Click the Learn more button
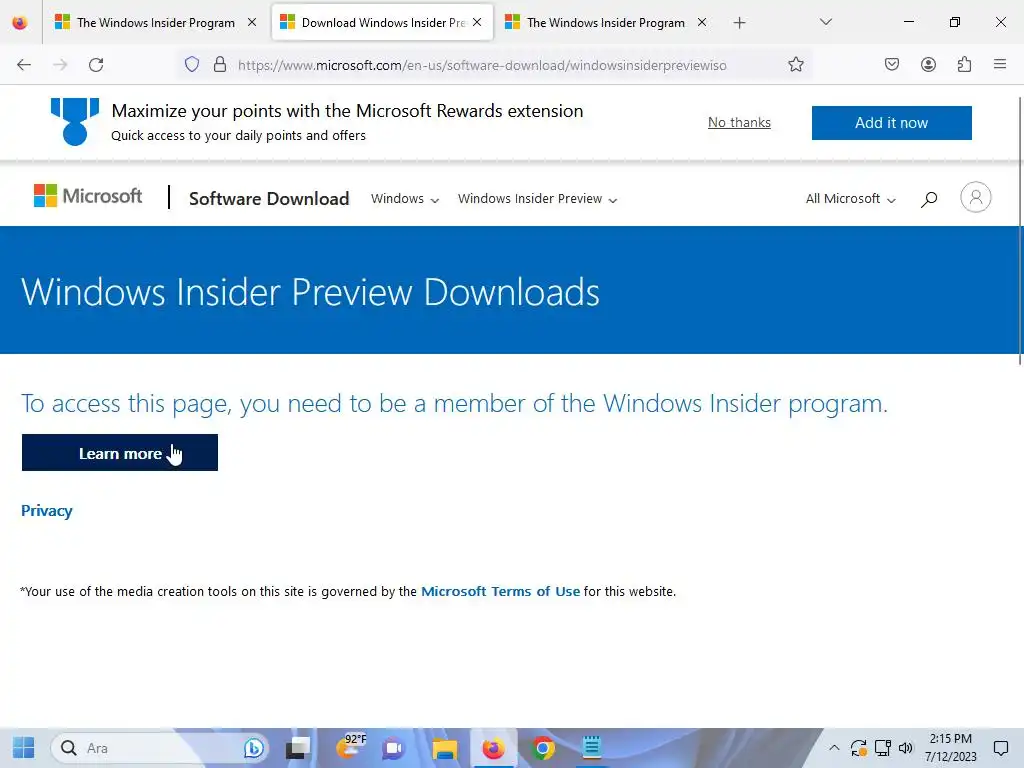Image resolution: width=1024 pixels, height=768 pixels. (x=120, y=453)
